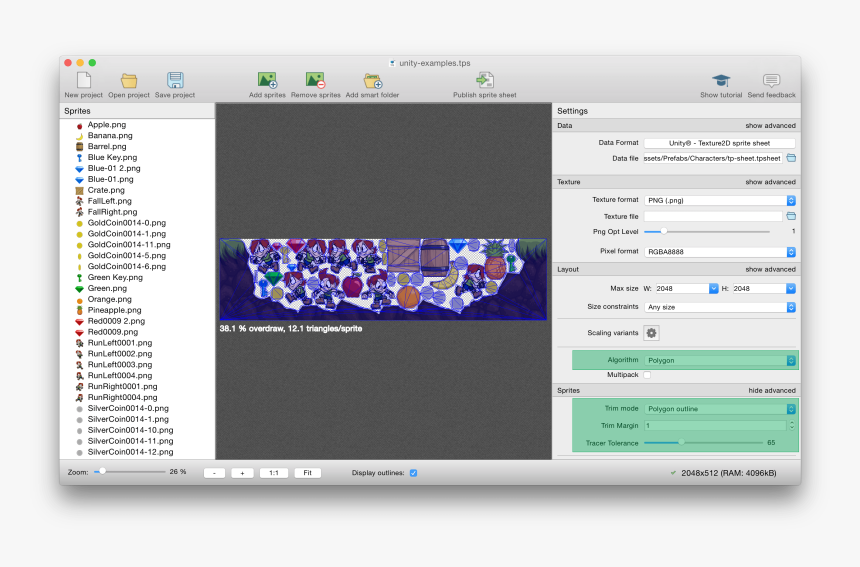Click the Texture file input field
860x567 pixels.
point(713,217)
